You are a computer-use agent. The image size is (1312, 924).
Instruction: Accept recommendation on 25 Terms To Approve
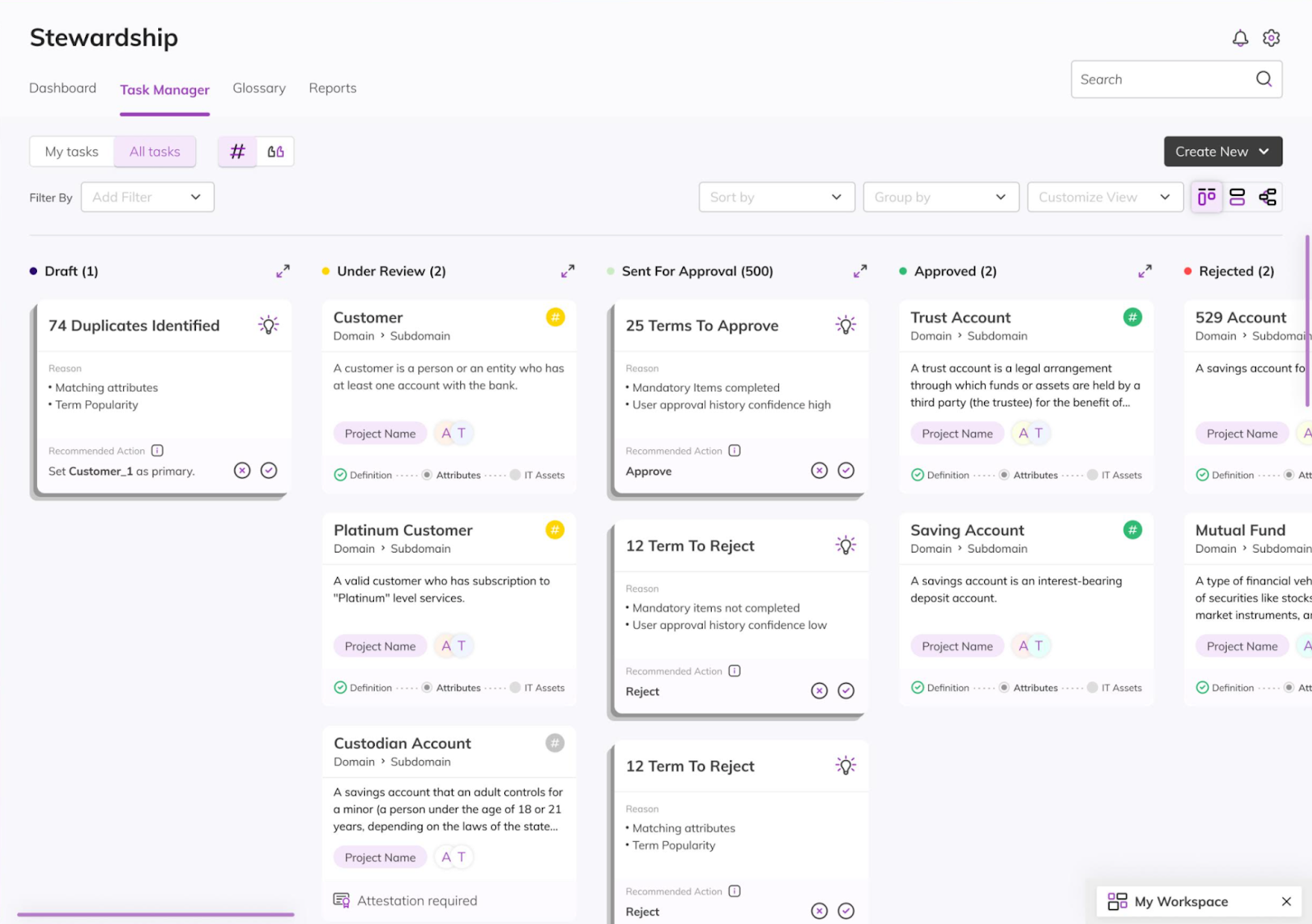pos(845,470)
